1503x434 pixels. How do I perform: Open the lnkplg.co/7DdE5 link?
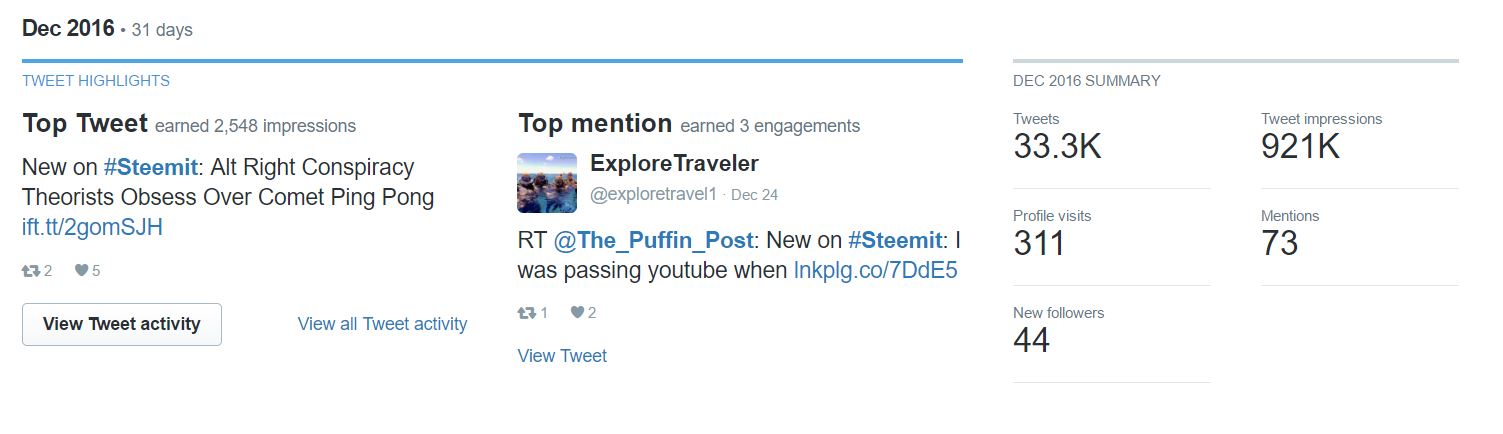(876, 270)
